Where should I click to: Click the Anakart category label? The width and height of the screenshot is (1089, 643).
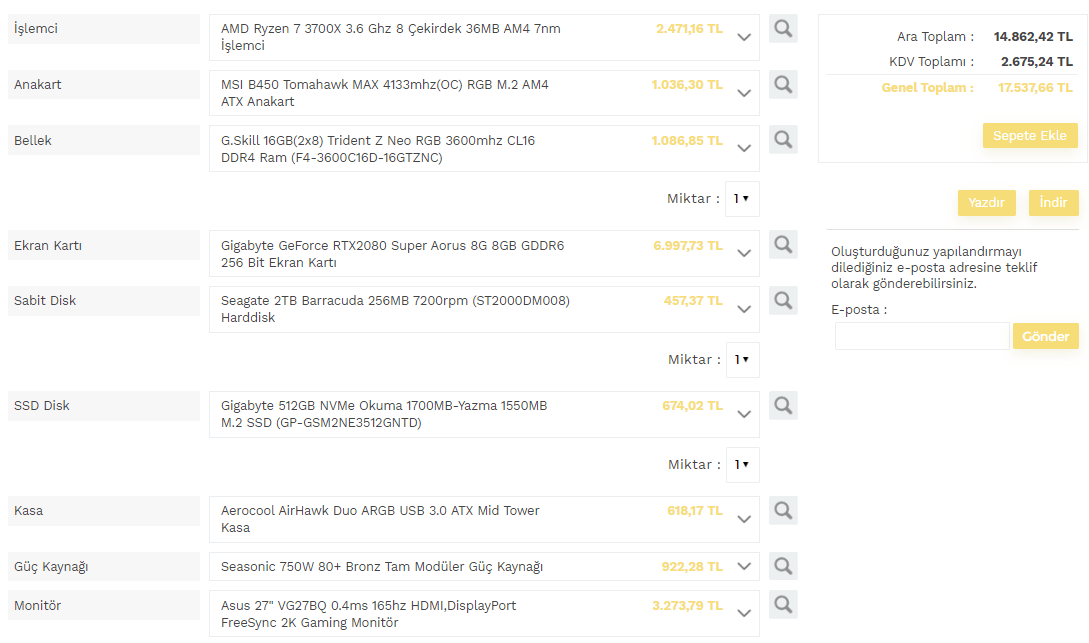(103, 85)
